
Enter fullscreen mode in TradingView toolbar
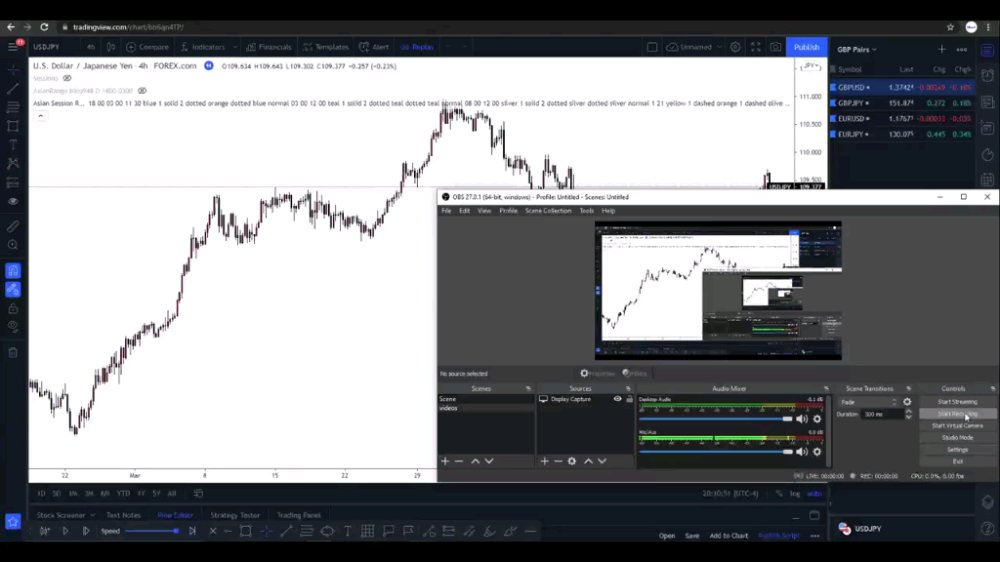tap(756, 47)
